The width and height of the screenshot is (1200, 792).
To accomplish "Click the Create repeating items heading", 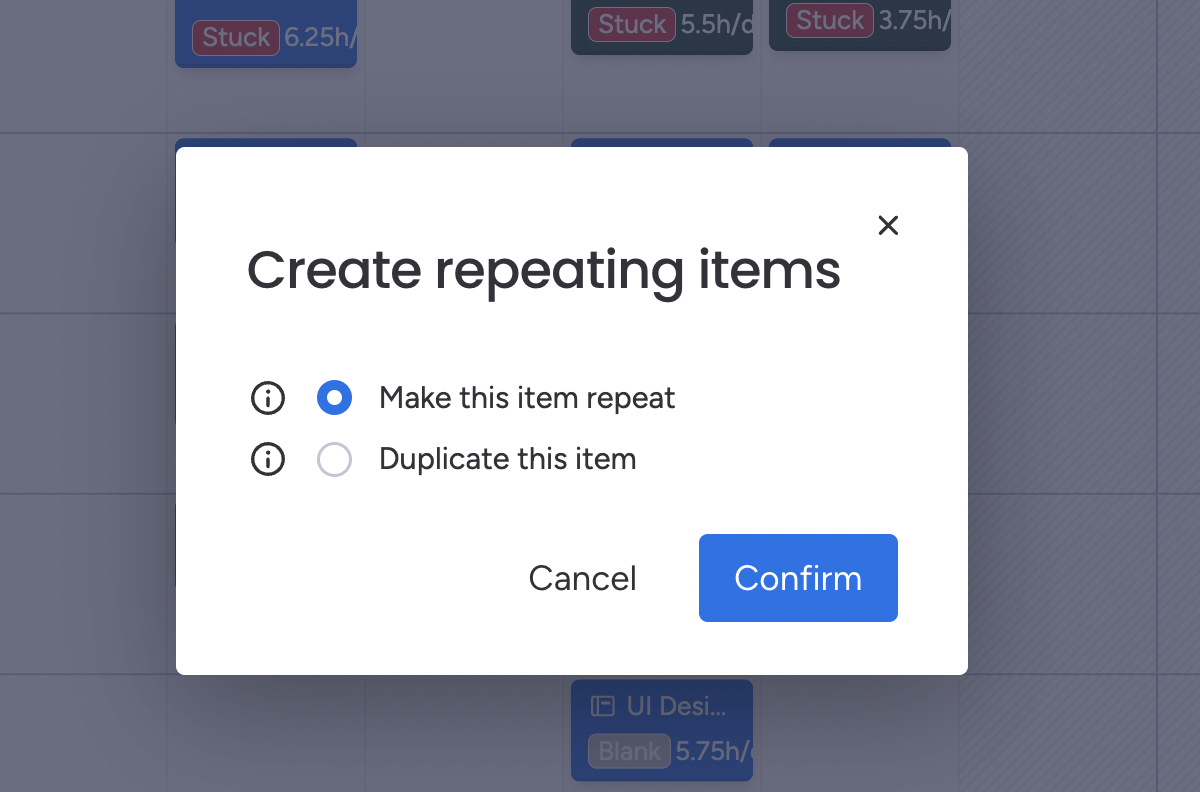I will coord(544,270).
